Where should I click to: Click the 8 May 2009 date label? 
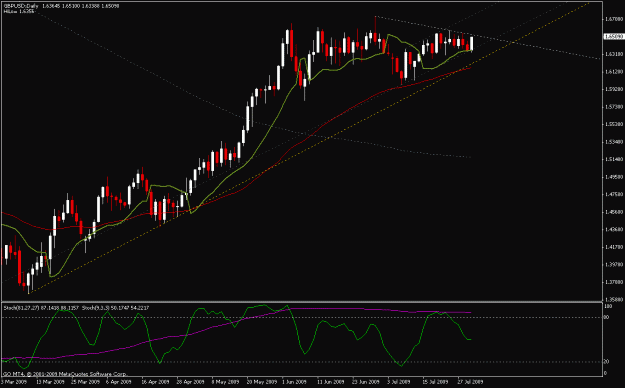tap(225, 382)
